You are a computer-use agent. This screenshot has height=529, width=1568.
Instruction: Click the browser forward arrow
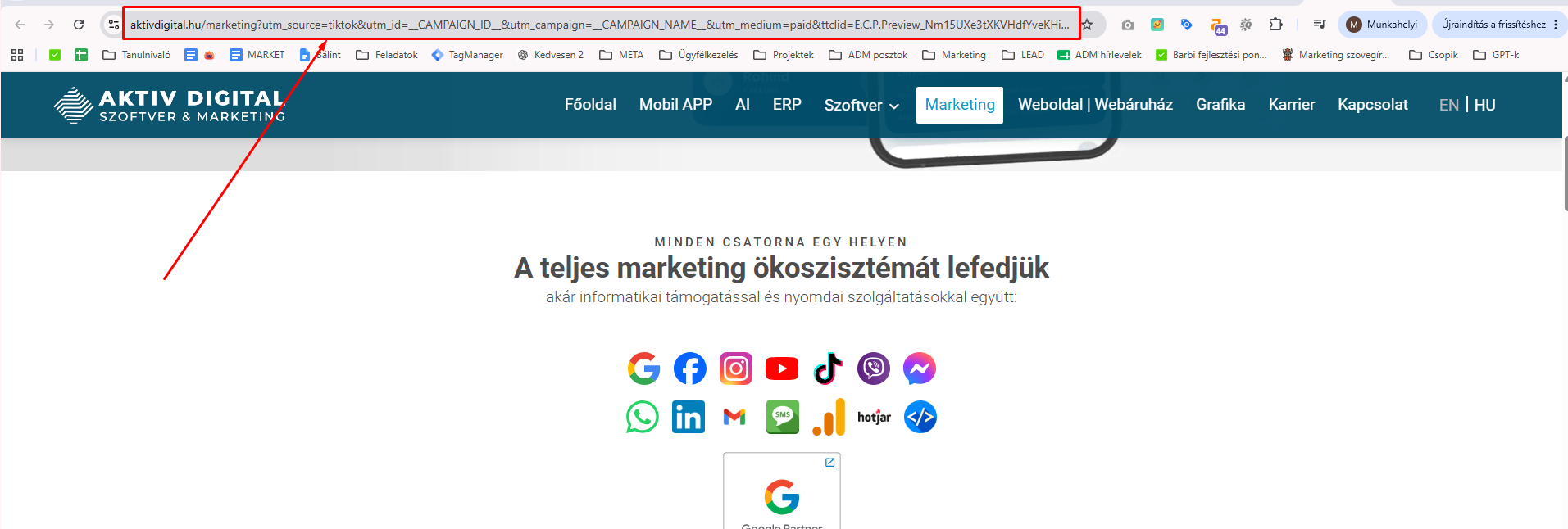tap(49, 25)
